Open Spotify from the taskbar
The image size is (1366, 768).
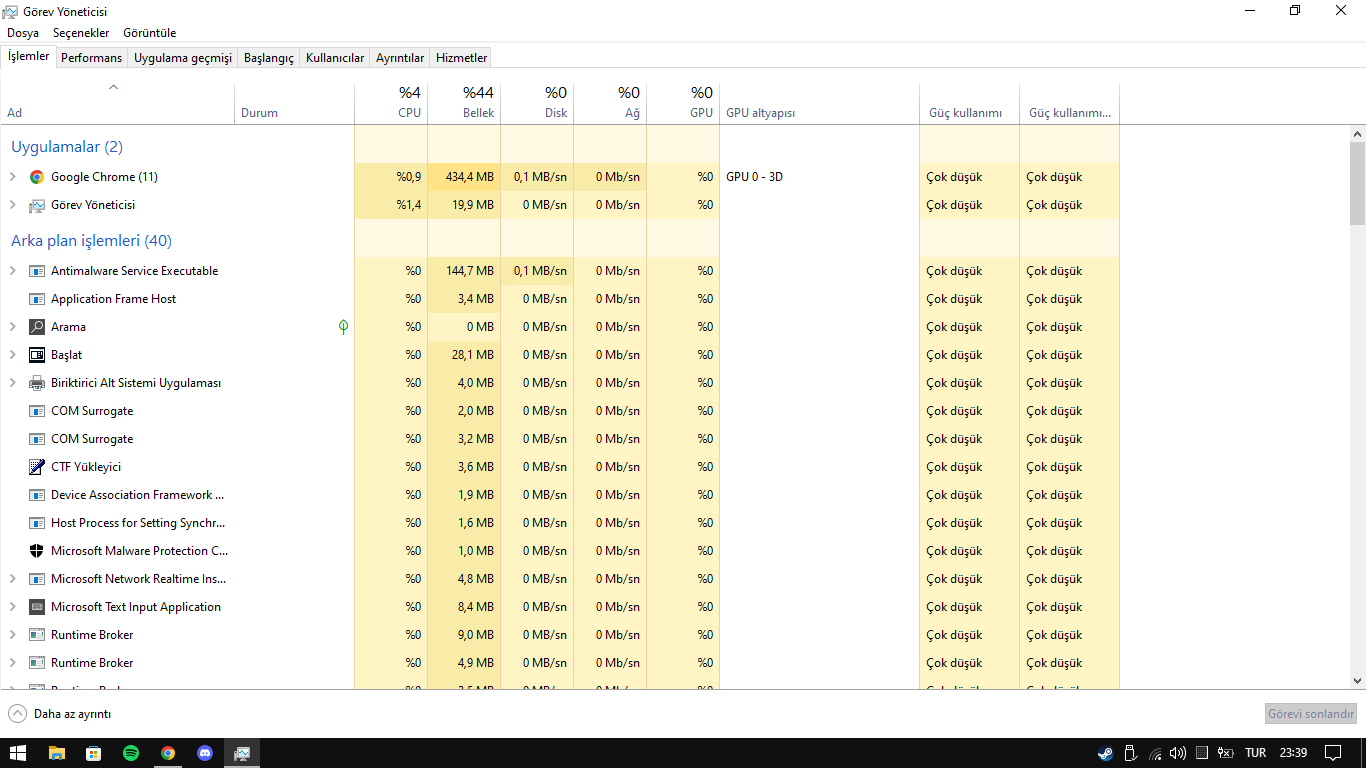click(x=131, y=753)
